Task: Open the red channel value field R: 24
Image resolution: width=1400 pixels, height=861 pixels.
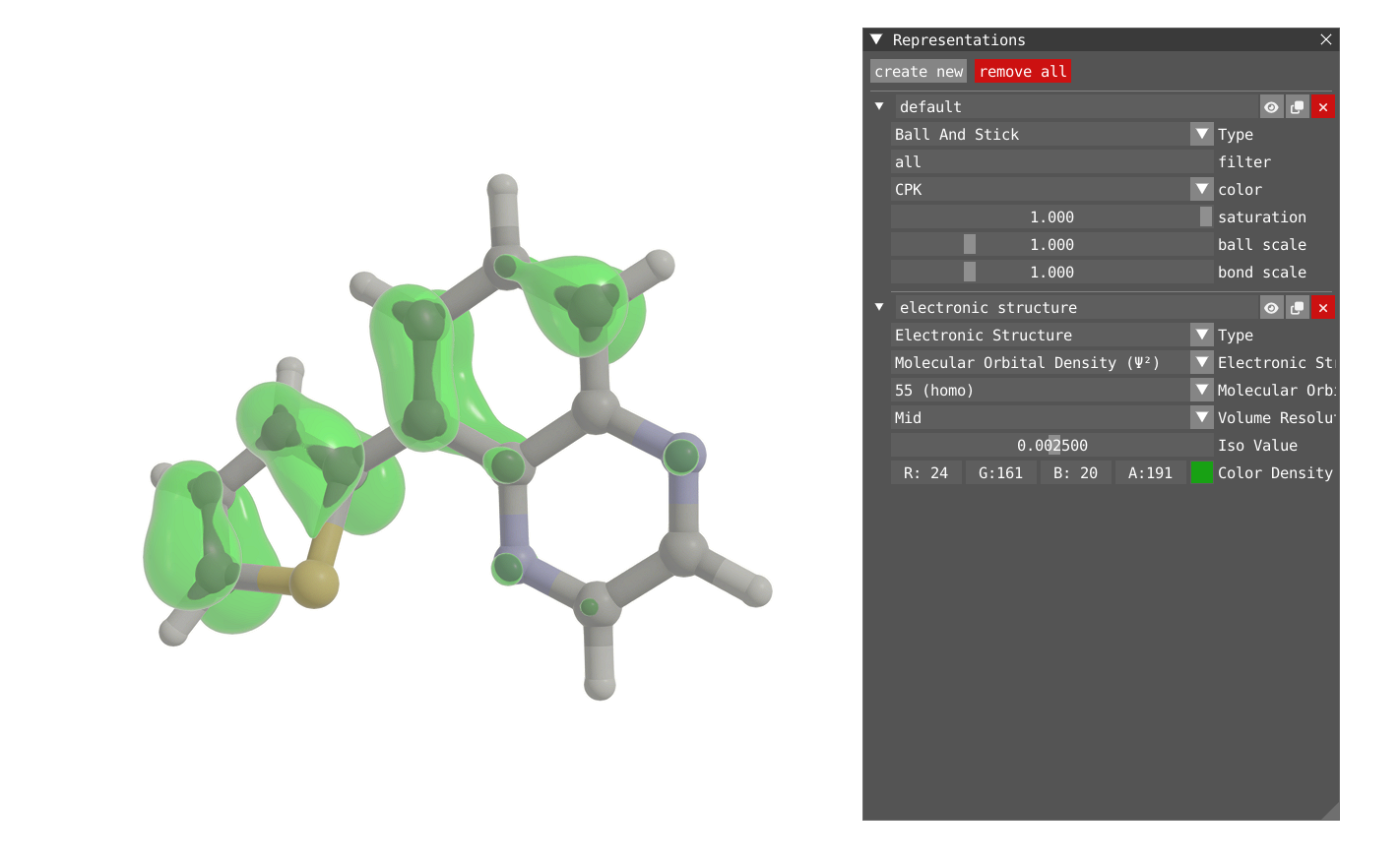Action: 925,472
